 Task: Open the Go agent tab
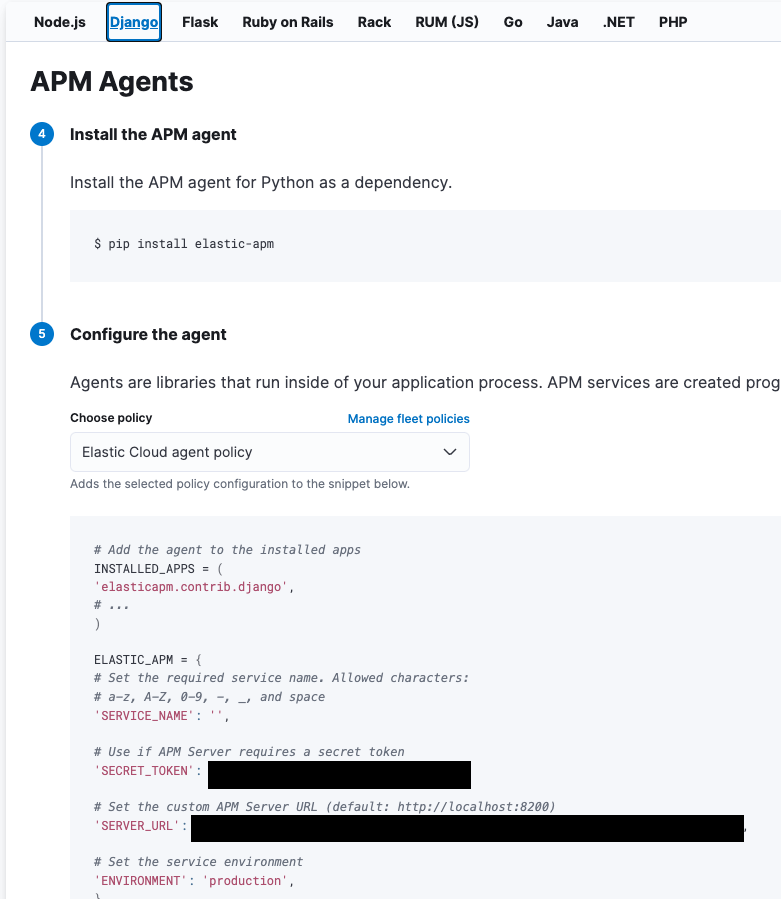513,22
